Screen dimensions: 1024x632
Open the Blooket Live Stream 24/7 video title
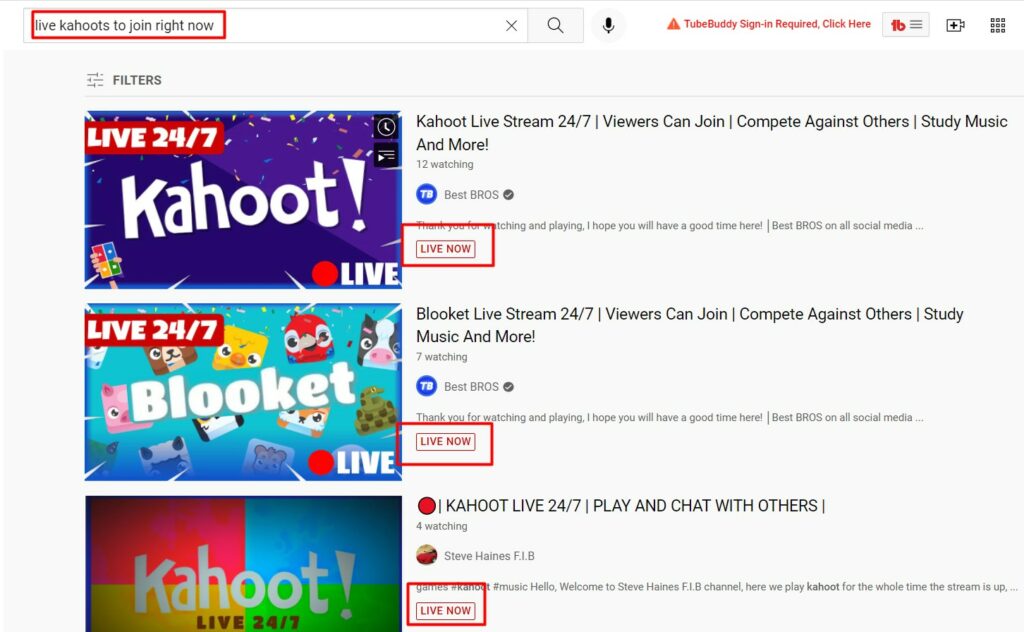[690, 325]
